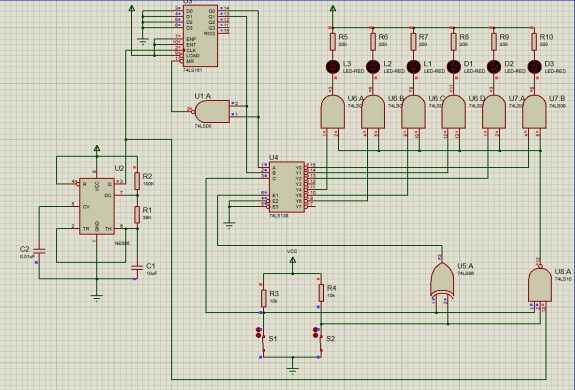Select the 74LS161 counter chip
This screenshot has height=390, width=575.
200,36
